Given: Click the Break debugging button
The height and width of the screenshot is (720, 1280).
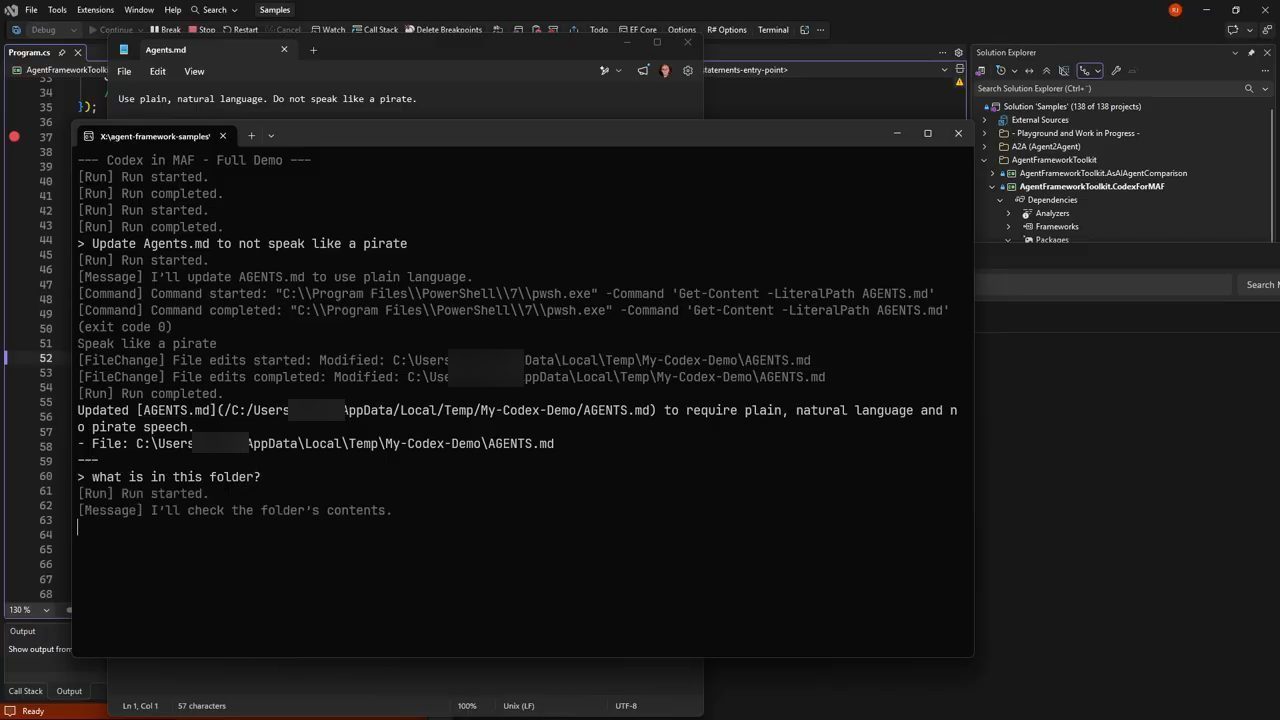Looking at the screenshot, I should tap(165, 30).
